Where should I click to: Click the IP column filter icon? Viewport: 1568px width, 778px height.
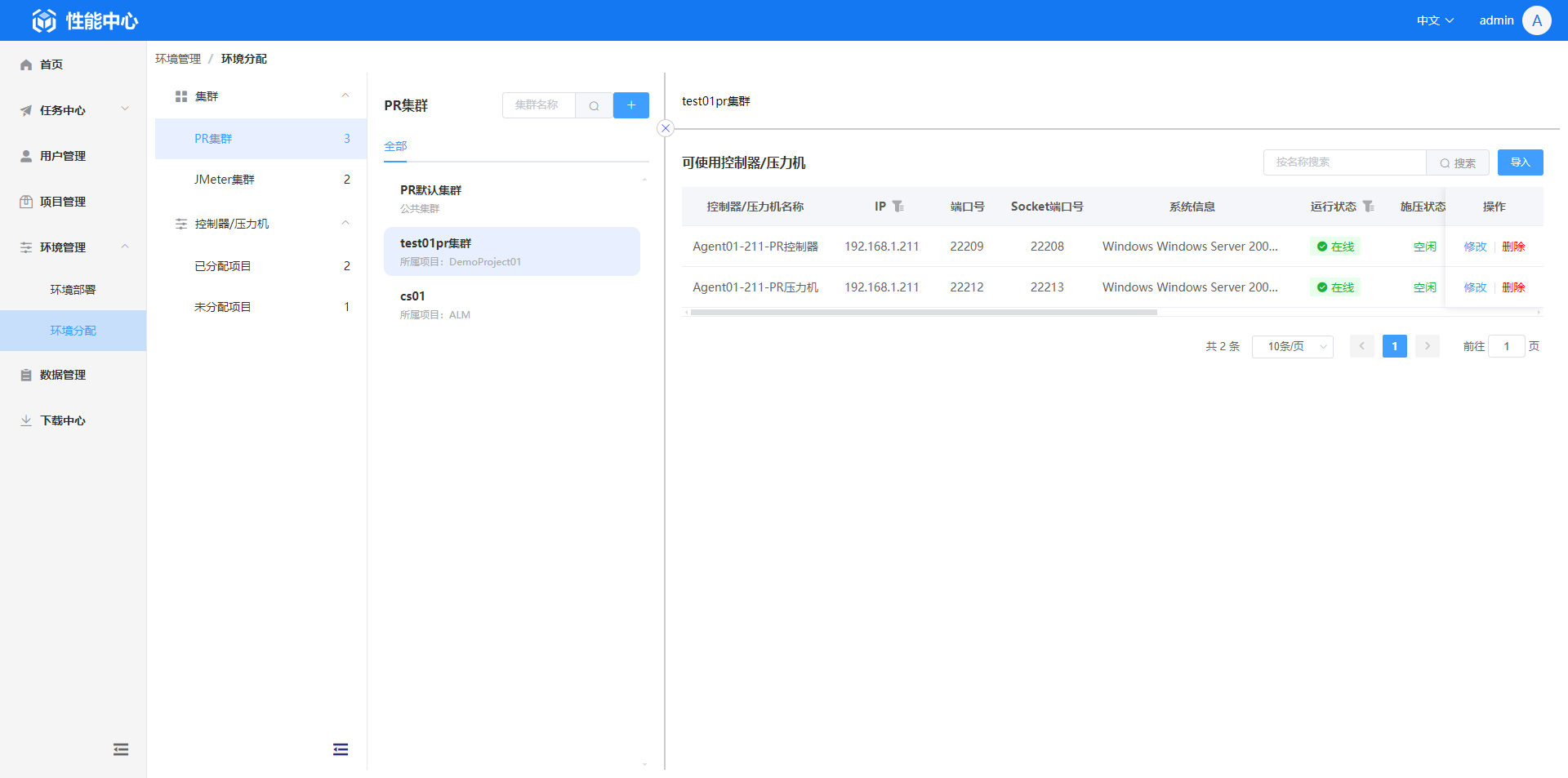pyautogui.click(x=898, y=207)
